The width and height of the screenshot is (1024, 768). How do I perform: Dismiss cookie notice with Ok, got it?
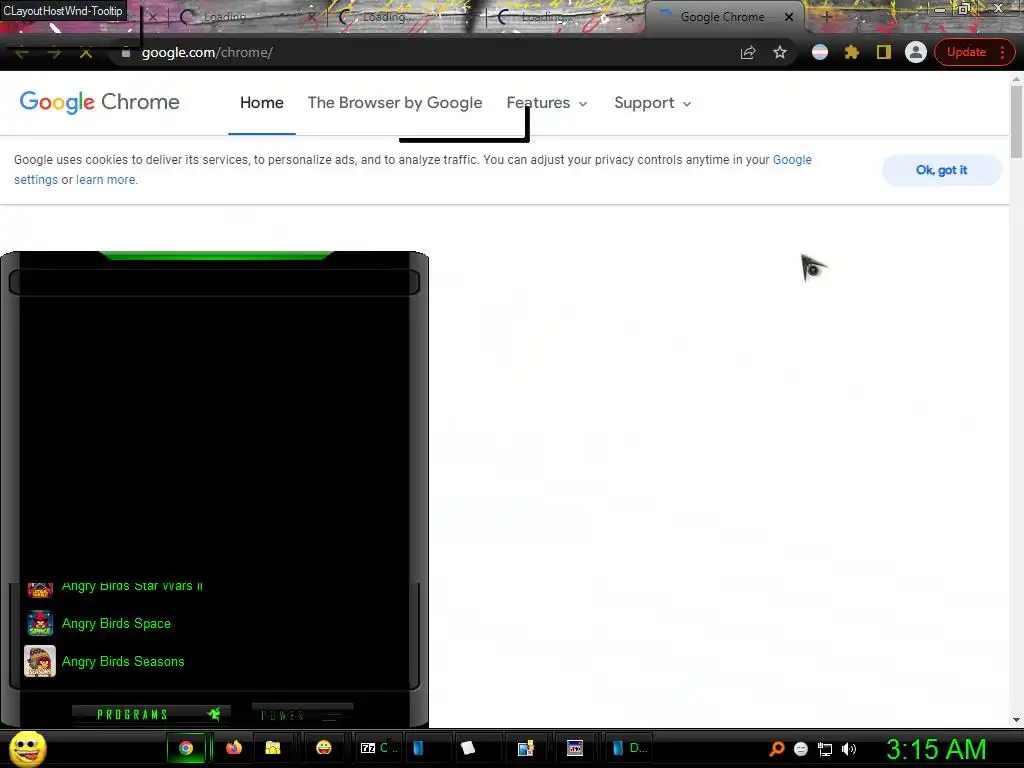[941, 170]
